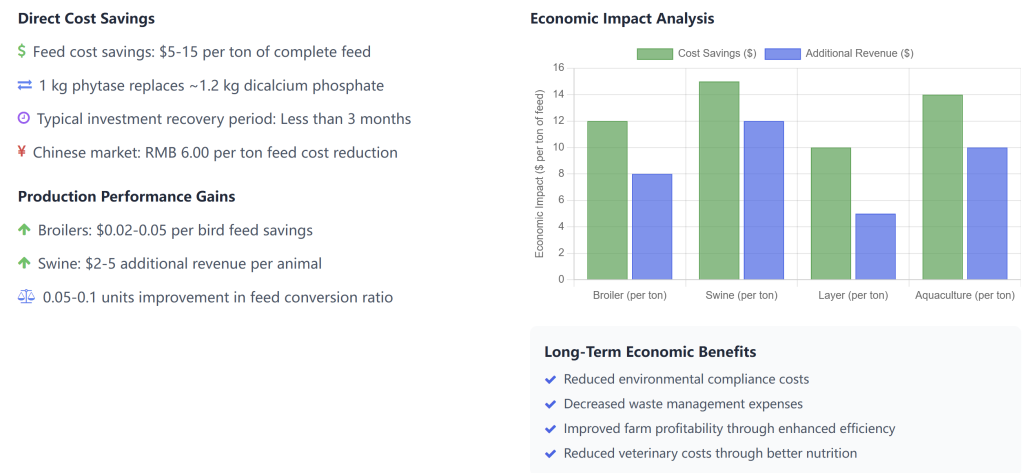Click the Long-Term Economic Benefits heading

coord(650,352)
